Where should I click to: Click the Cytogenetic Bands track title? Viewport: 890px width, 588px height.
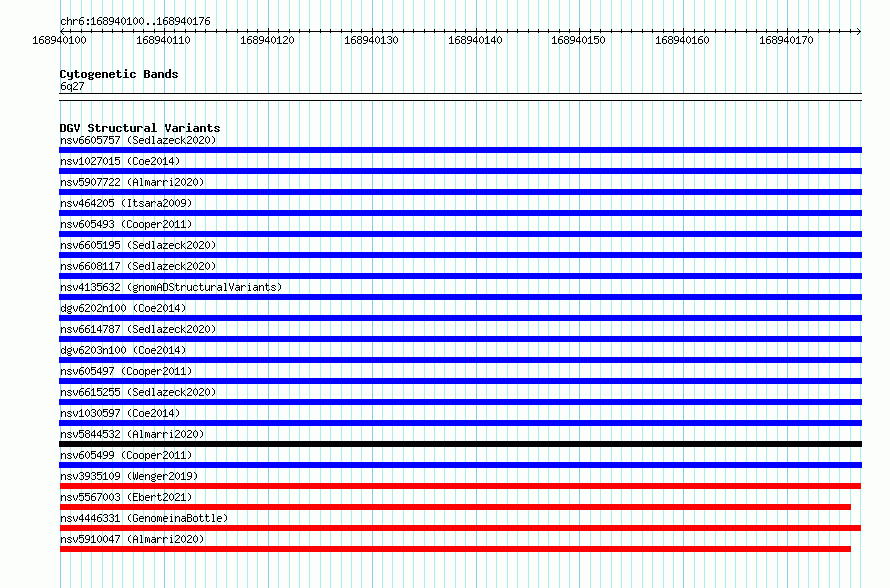coord(119,74)
